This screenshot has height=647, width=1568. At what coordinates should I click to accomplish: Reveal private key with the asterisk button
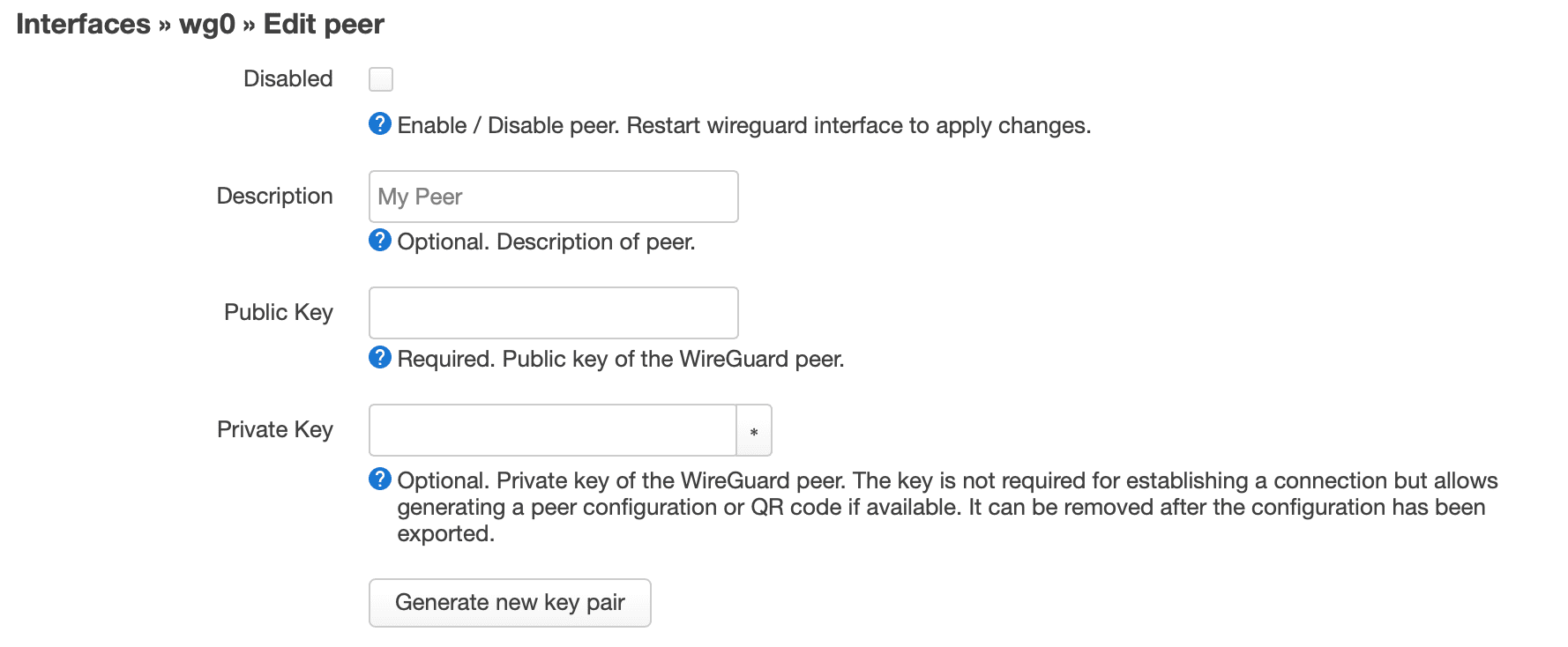[754, 431]
